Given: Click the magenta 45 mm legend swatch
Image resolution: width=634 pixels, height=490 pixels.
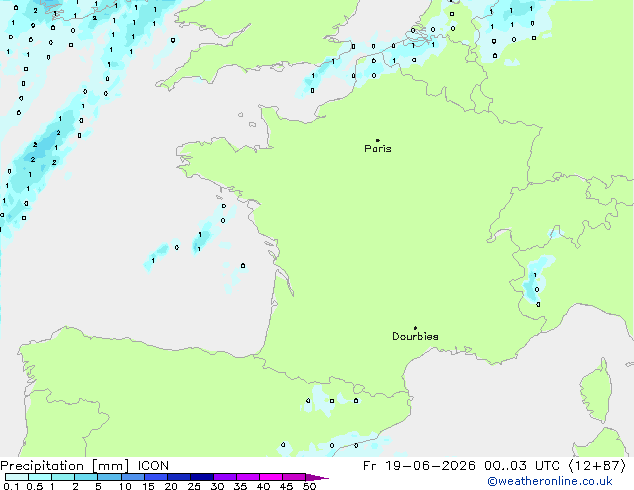Looking at the screenshot, I should coord(294,477).
